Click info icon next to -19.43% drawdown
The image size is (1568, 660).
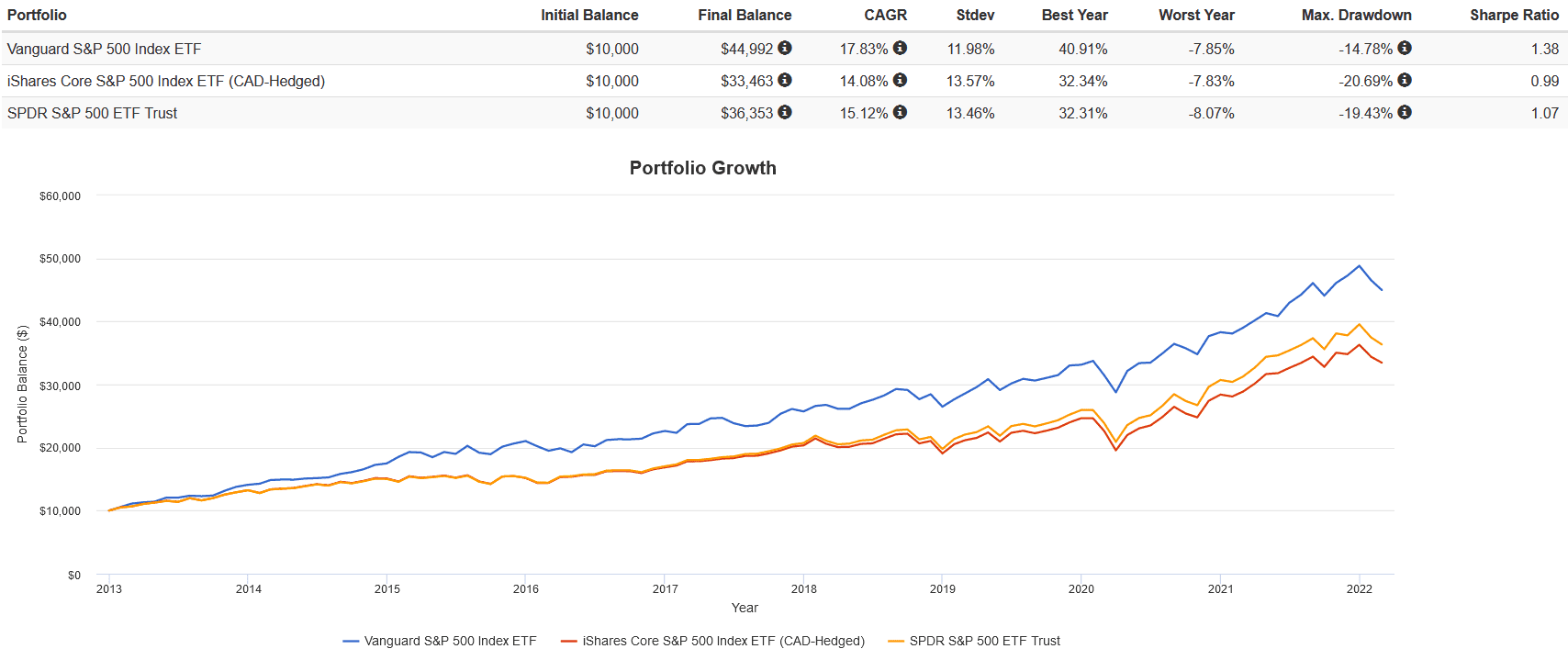[1405, 112]
